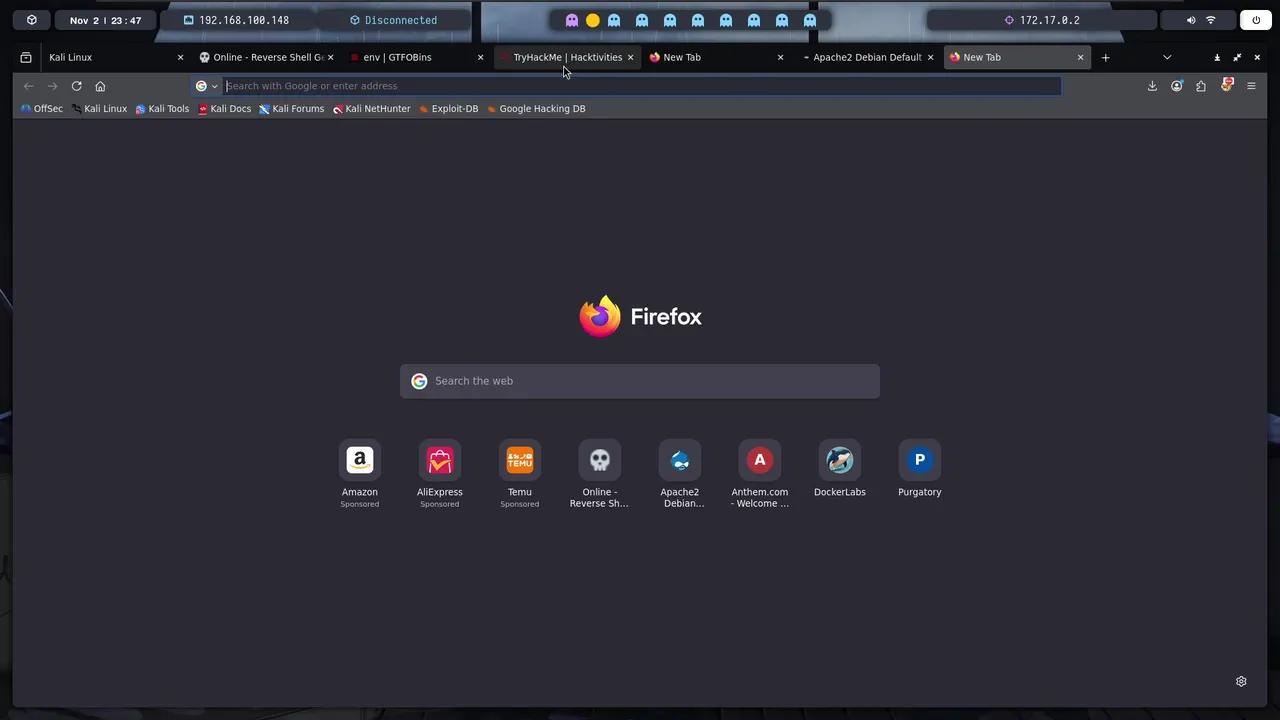Screen dimensions: 1280x720
Task: Switch to the Online - Reverse Shell tab
Action: 265,57
